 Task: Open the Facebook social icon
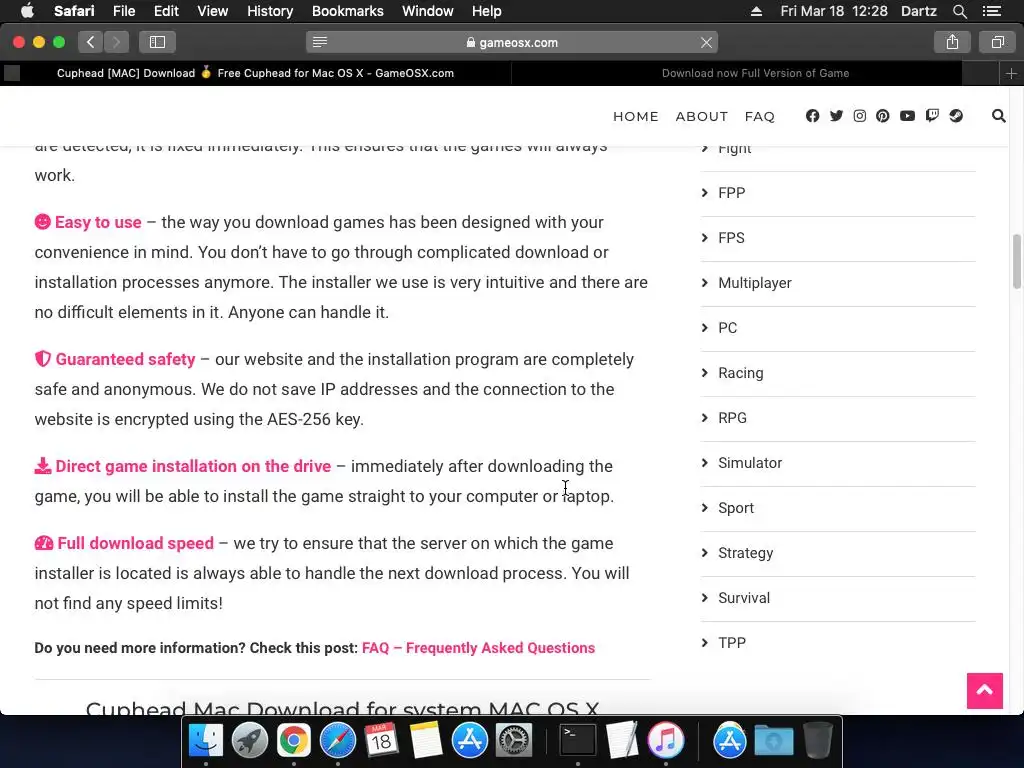click(x=812, y=116)
